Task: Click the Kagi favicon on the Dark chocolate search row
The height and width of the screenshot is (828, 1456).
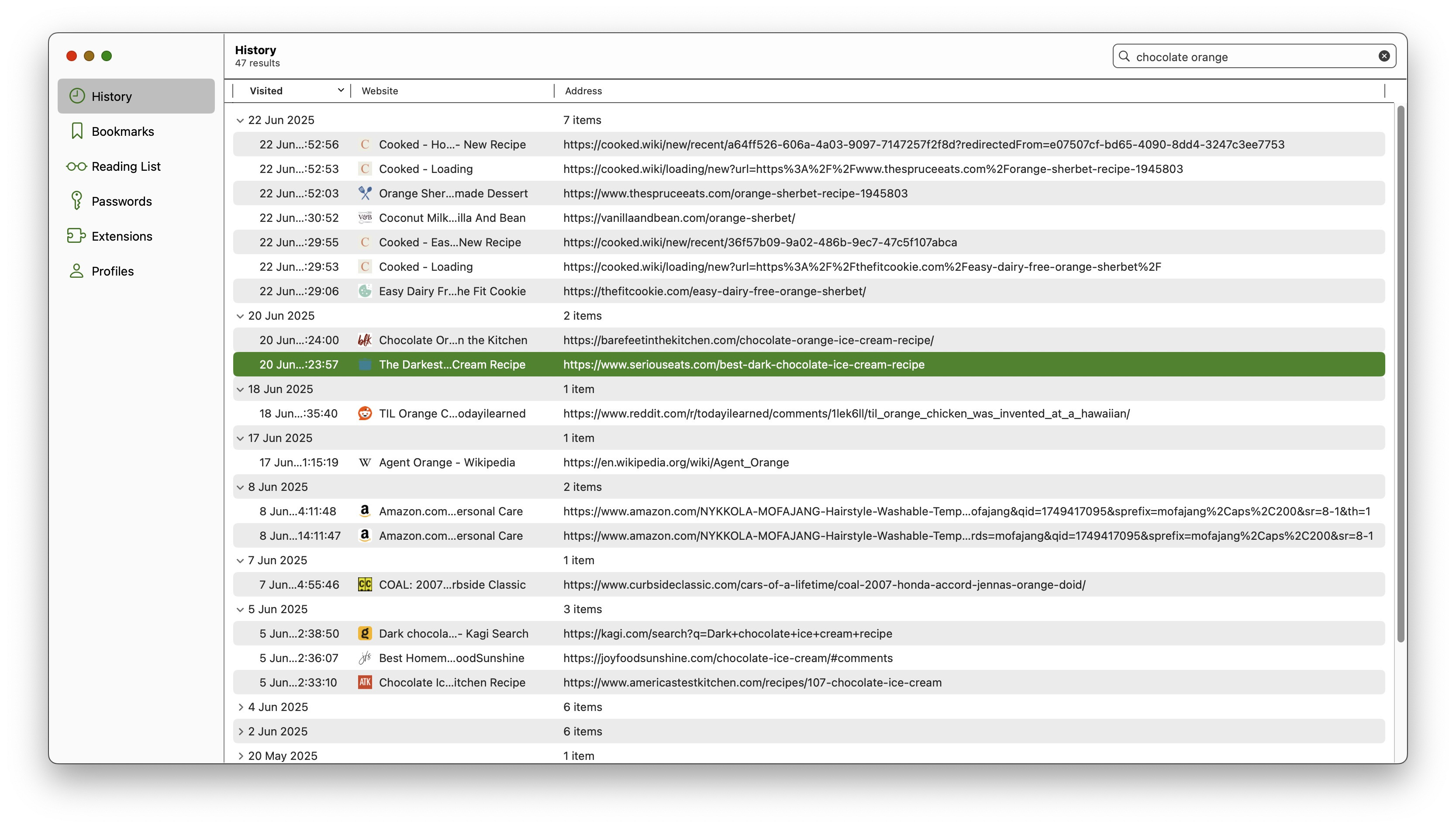Action: (x=365, y=633)
